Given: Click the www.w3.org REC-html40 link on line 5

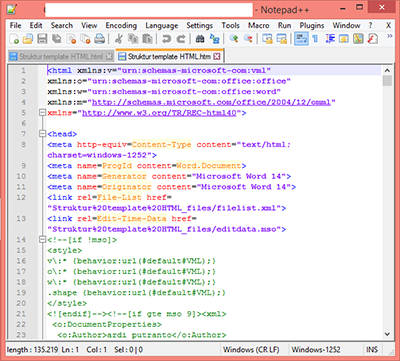Looking at the screenshot, I should coord(159,113).
